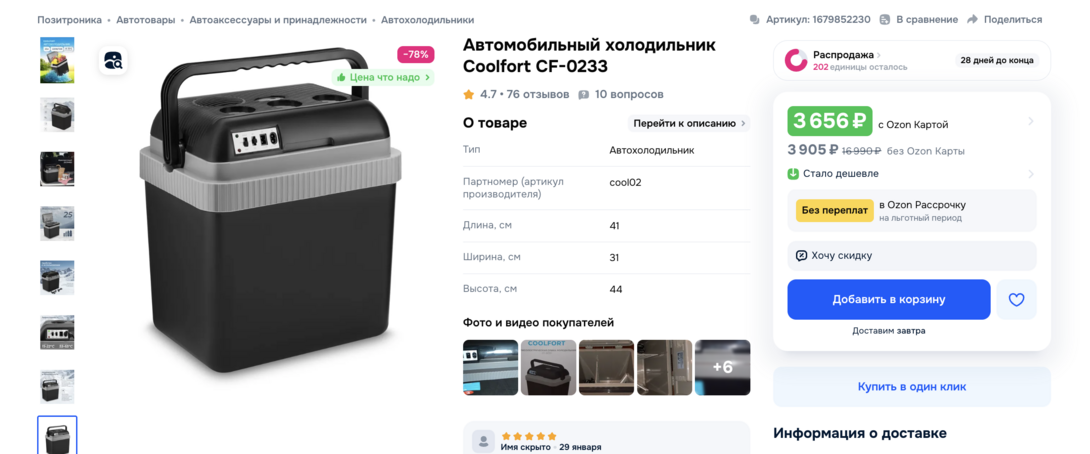The height and width of the screenshot is (454, 1090).
Task: Click the Хочу скидку discount icon
Action: [802, 255]
